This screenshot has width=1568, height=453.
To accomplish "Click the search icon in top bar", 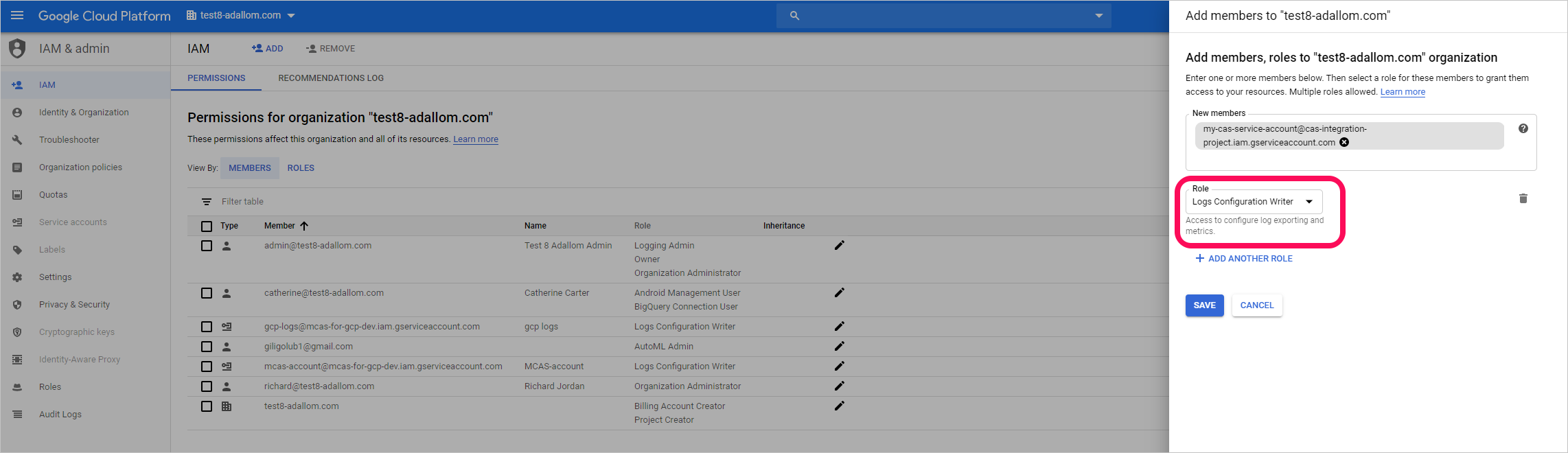I will (x=794, y=15).
